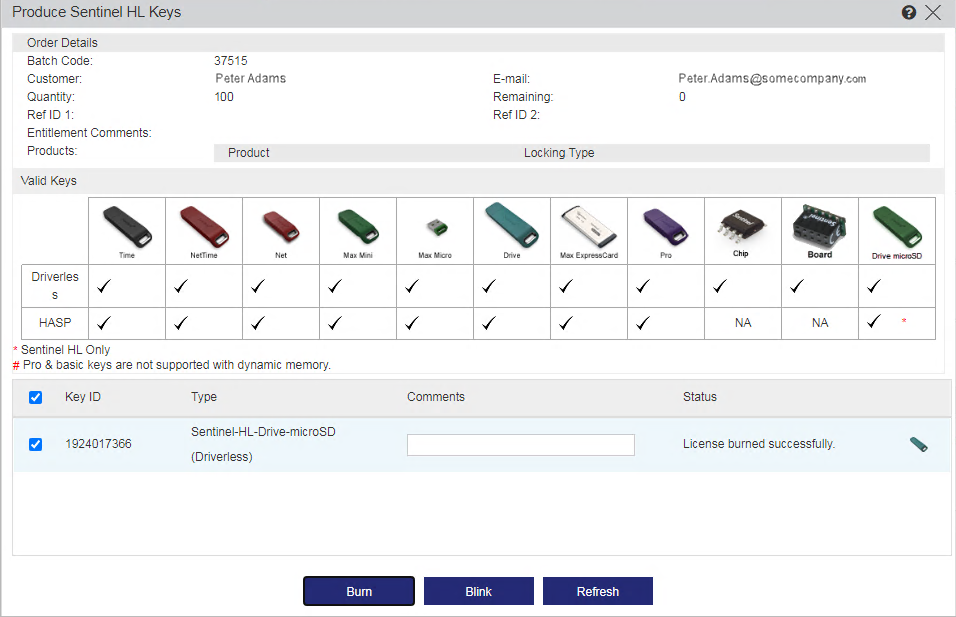Click the Drive microSD key image
Viewport: 956px width, 617px height.
896,224
